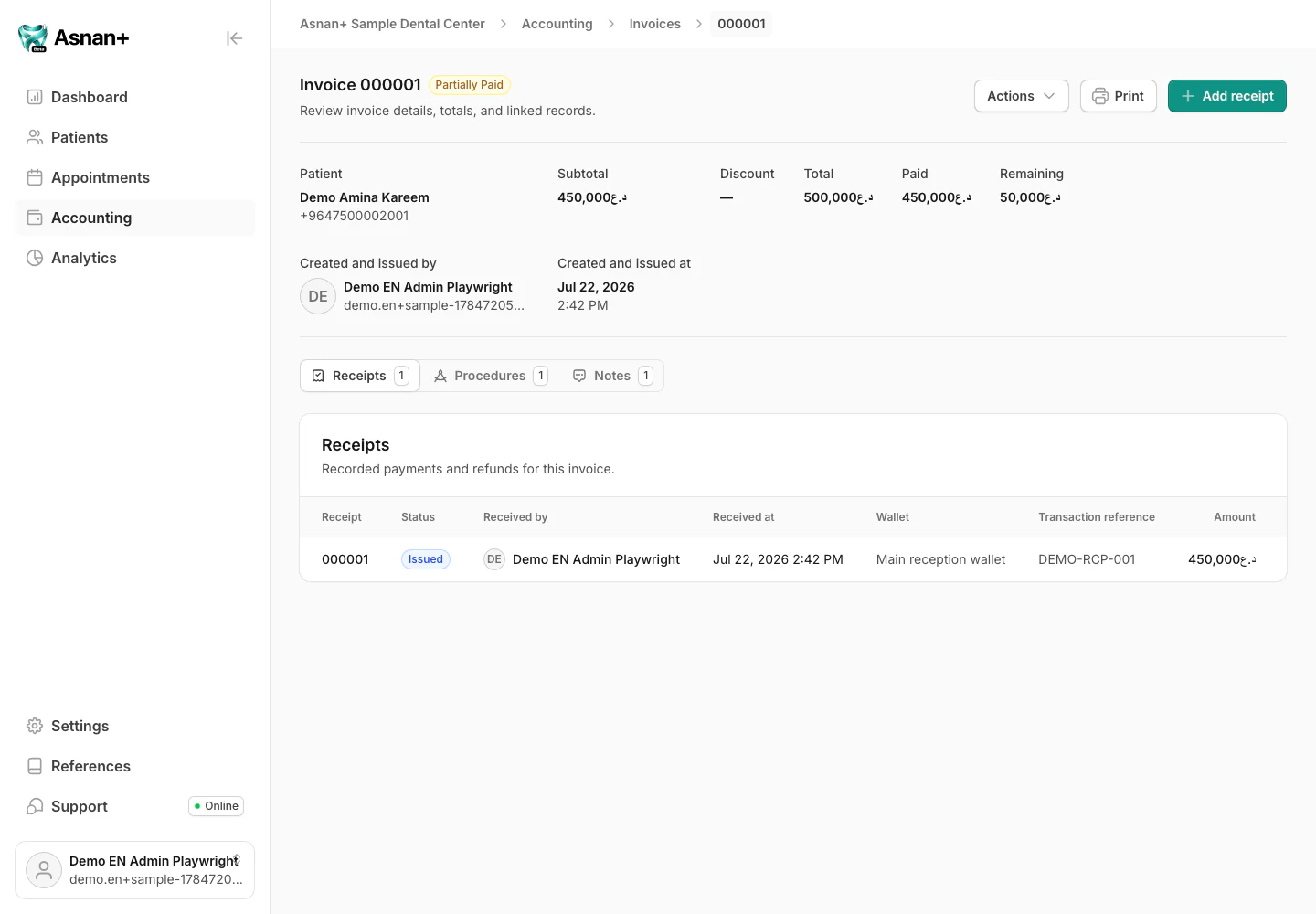Click the plus icon in Add receipt
1316x914 pixels.
point(1188,96)
